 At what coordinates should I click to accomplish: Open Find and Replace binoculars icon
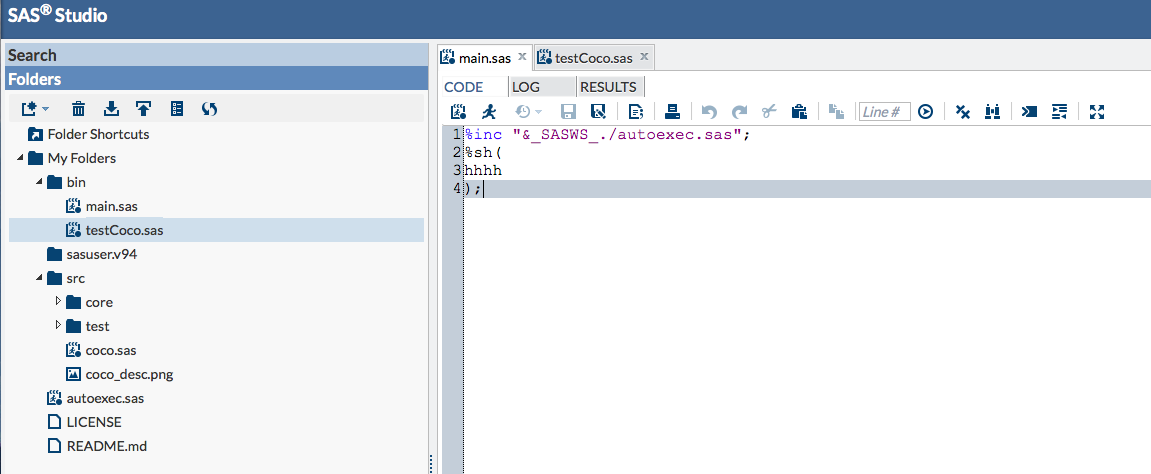tap(992, 112)
